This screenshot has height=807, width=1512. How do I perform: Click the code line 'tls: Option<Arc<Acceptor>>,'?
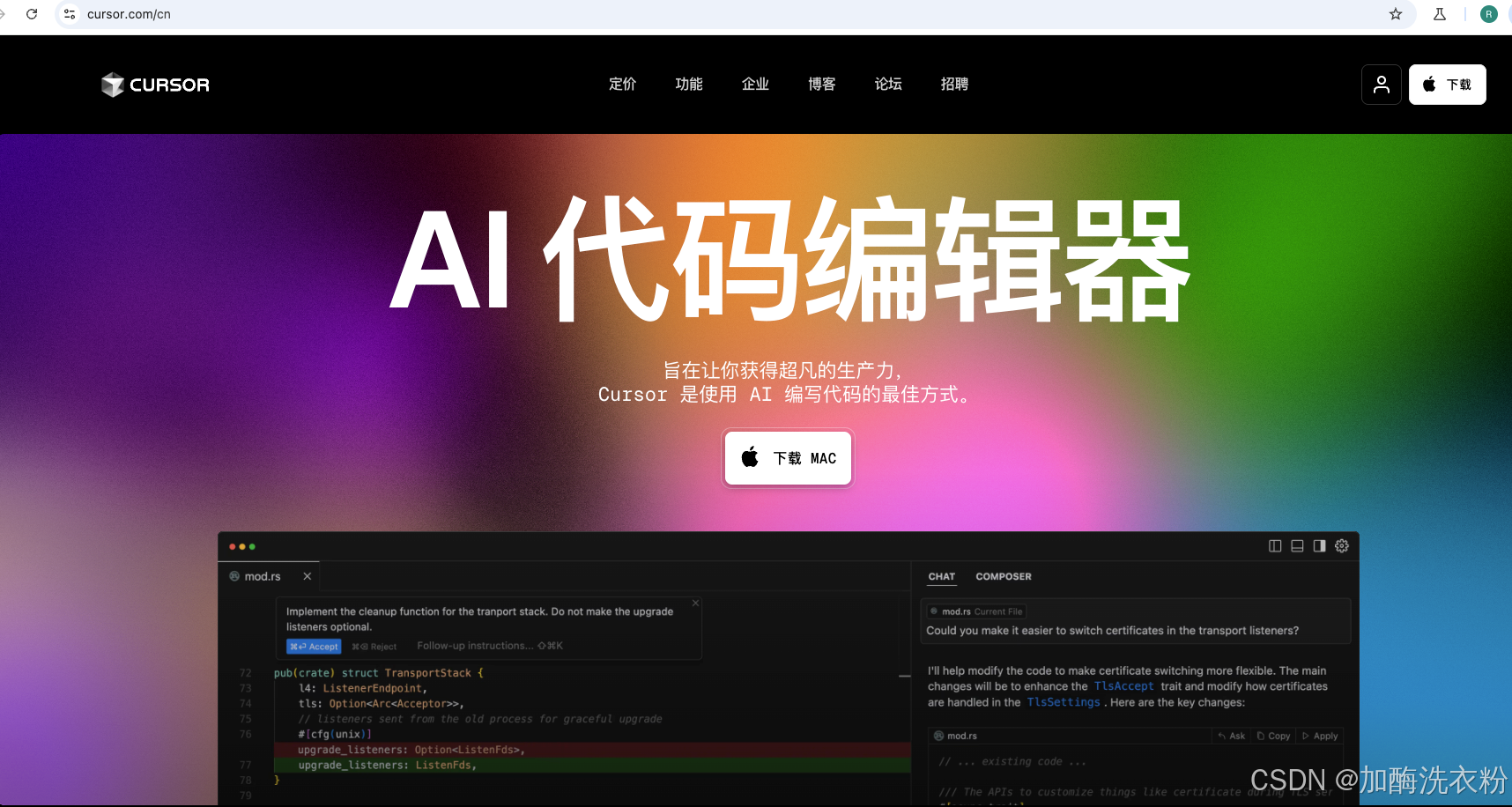click(382, 704)
